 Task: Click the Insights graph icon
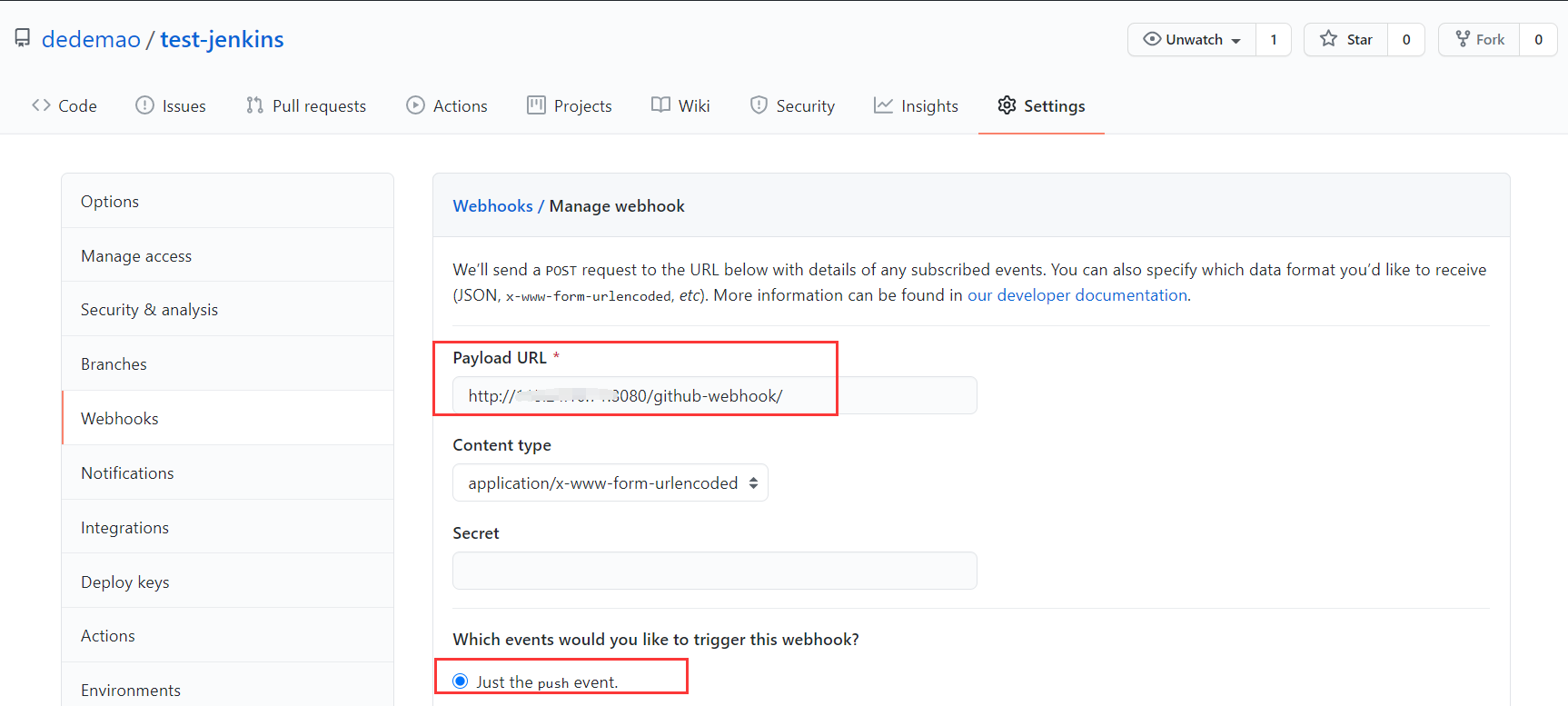[x=883, y=105]
